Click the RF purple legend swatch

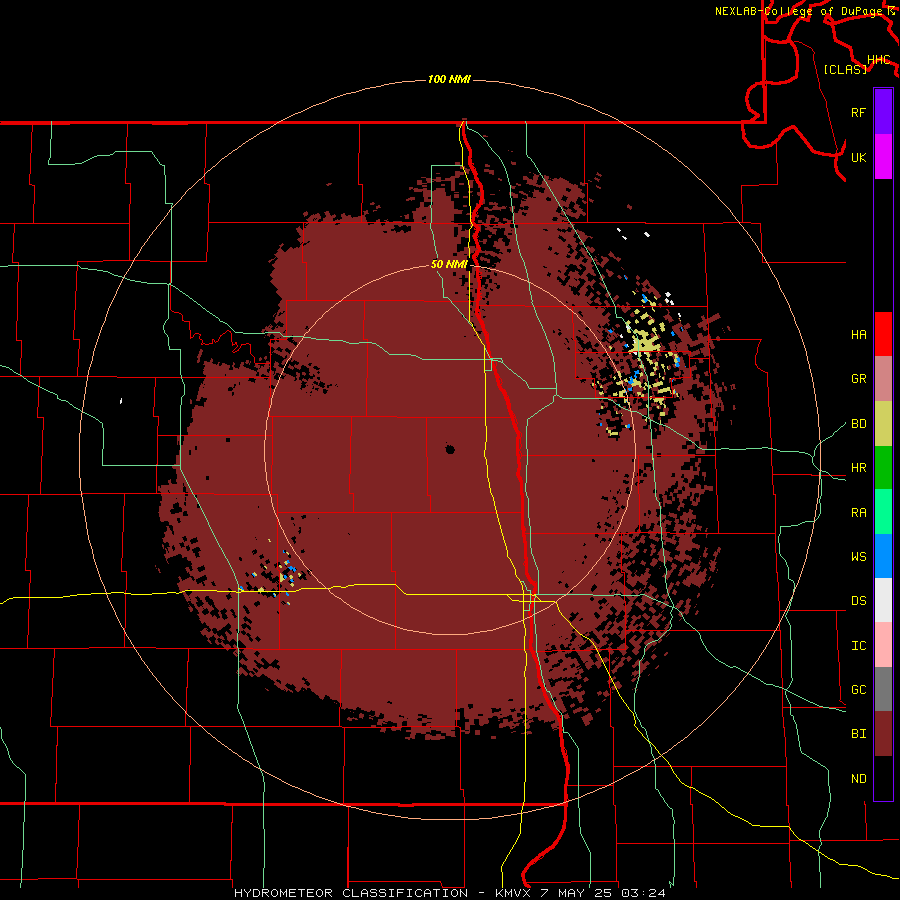[x=883, y=112]
